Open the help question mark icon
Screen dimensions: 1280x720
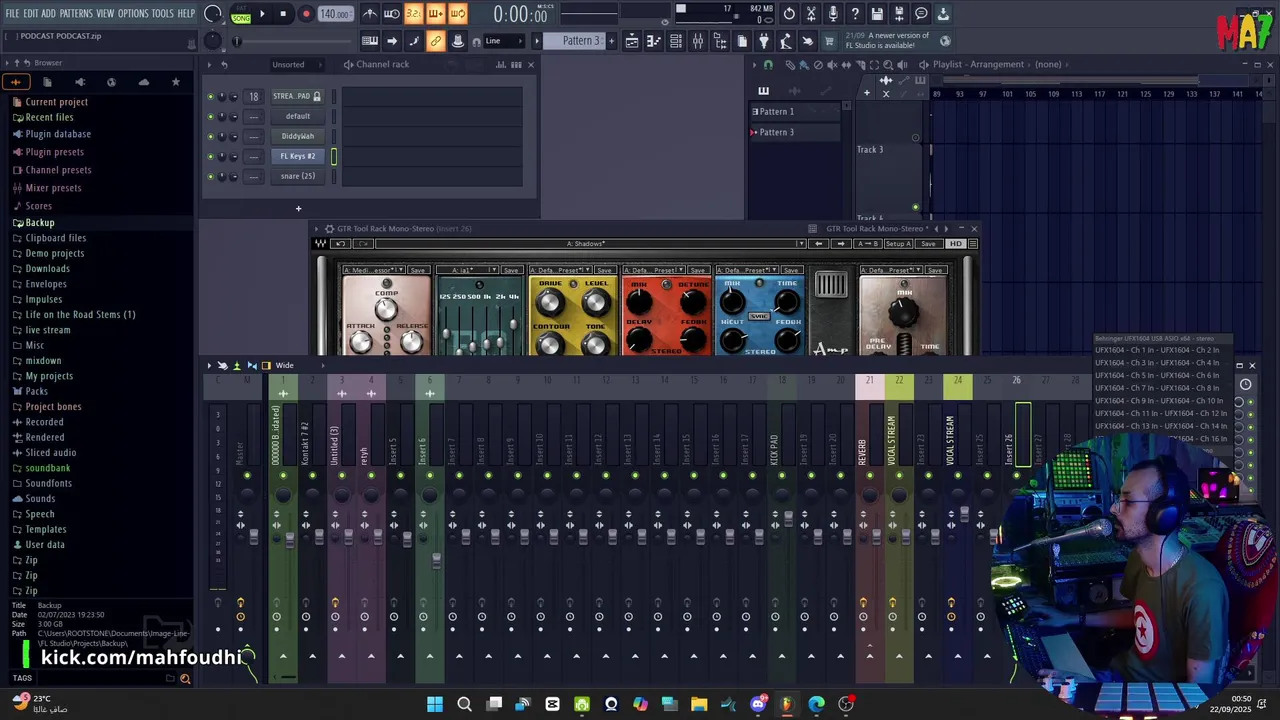855,14
